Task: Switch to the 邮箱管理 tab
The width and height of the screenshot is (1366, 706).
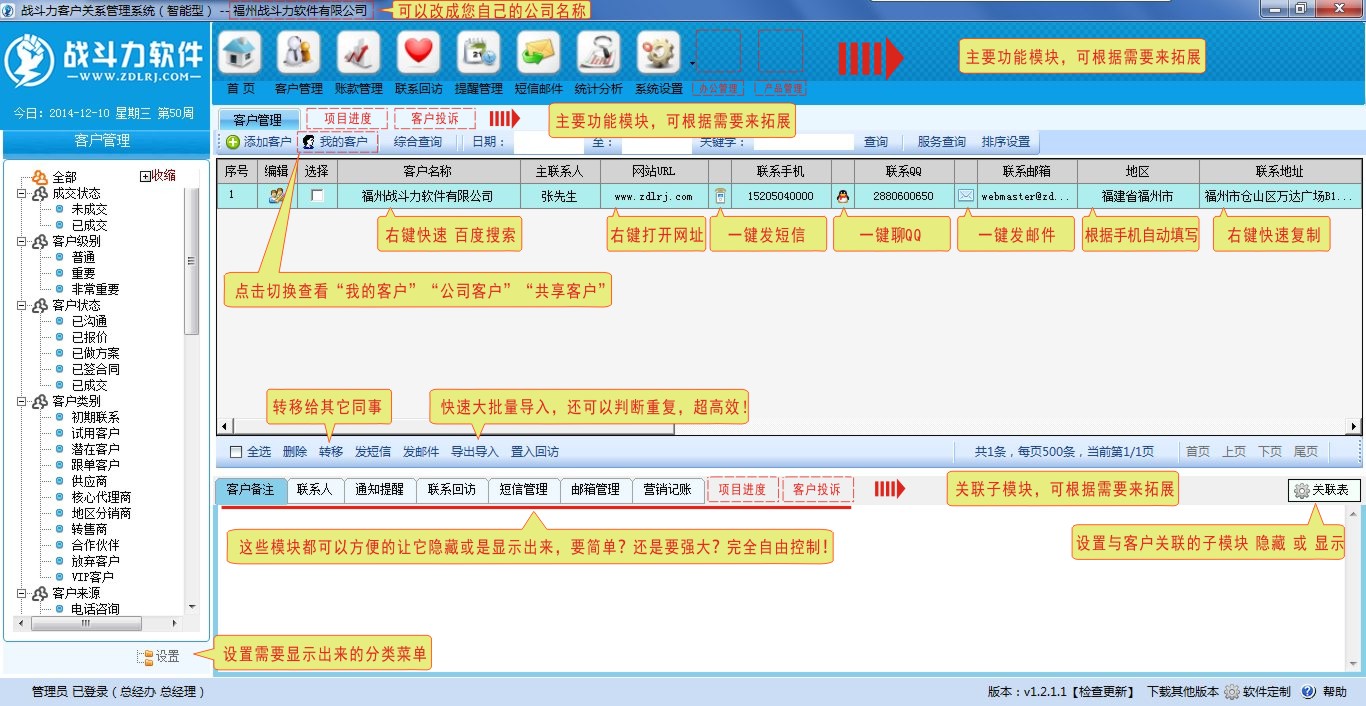Action: pyautogui.click(x=595, y=490)
